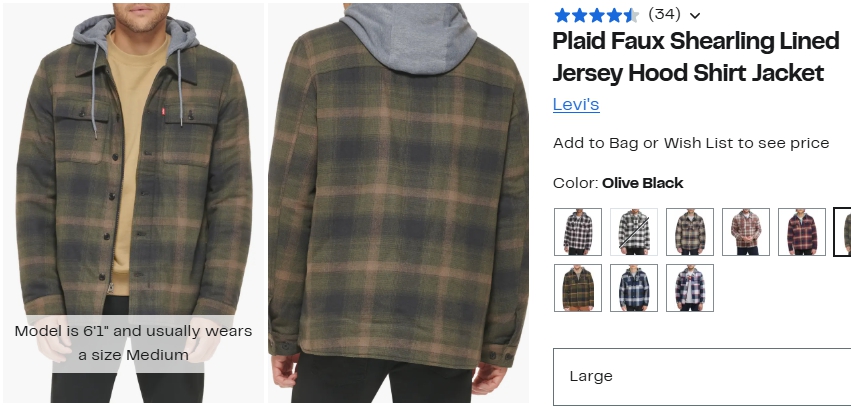Open the back view jacket photo
The image size is (851, 406).
pyautogui.click(x=398, y=203)
